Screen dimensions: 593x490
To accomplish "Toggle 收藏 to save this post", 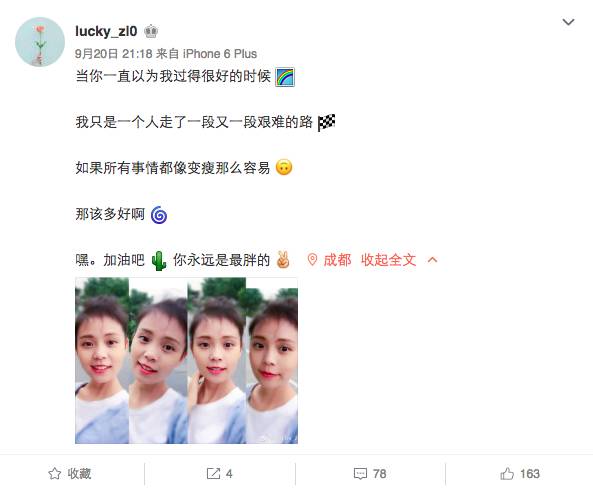I will pos(70,473).
